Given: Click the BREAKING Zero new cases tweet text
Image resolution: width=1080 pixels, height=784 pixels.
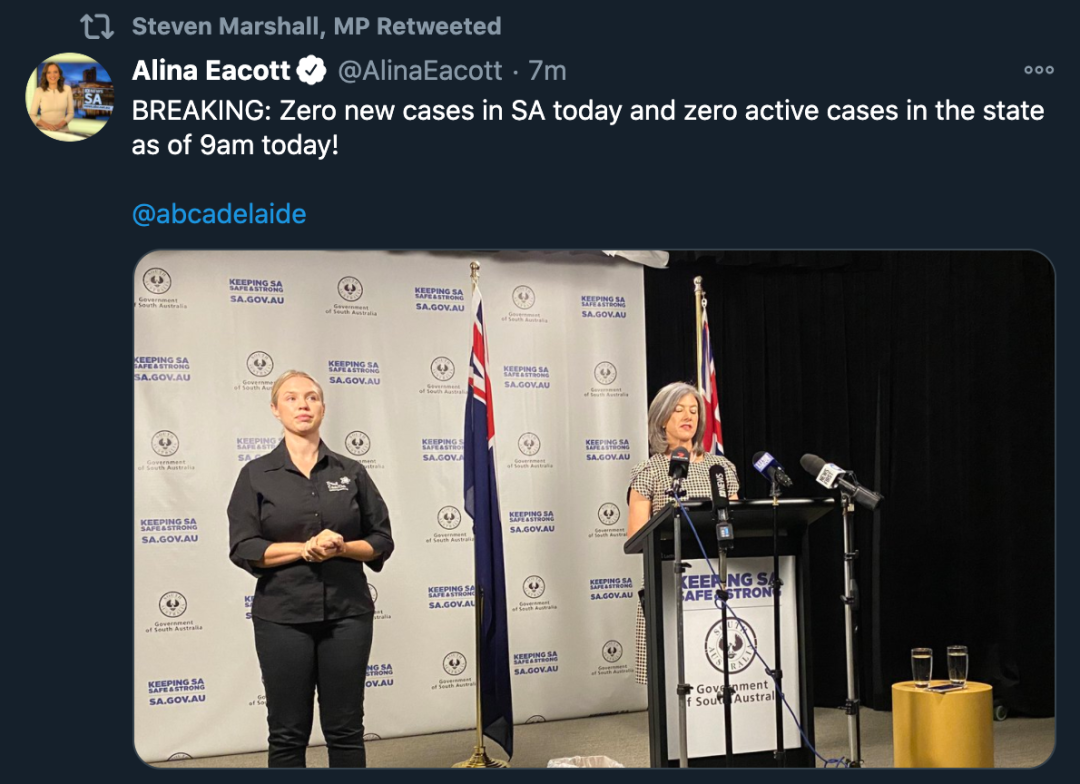Looking at the screenshot, I should 588,128.
